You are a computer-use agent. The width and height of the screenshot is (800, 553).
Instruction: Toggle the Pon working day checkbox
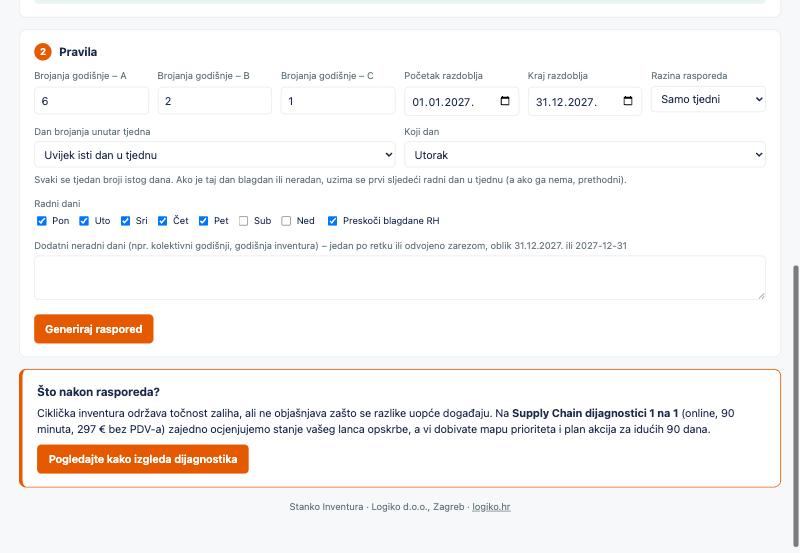tap(42, 221)
